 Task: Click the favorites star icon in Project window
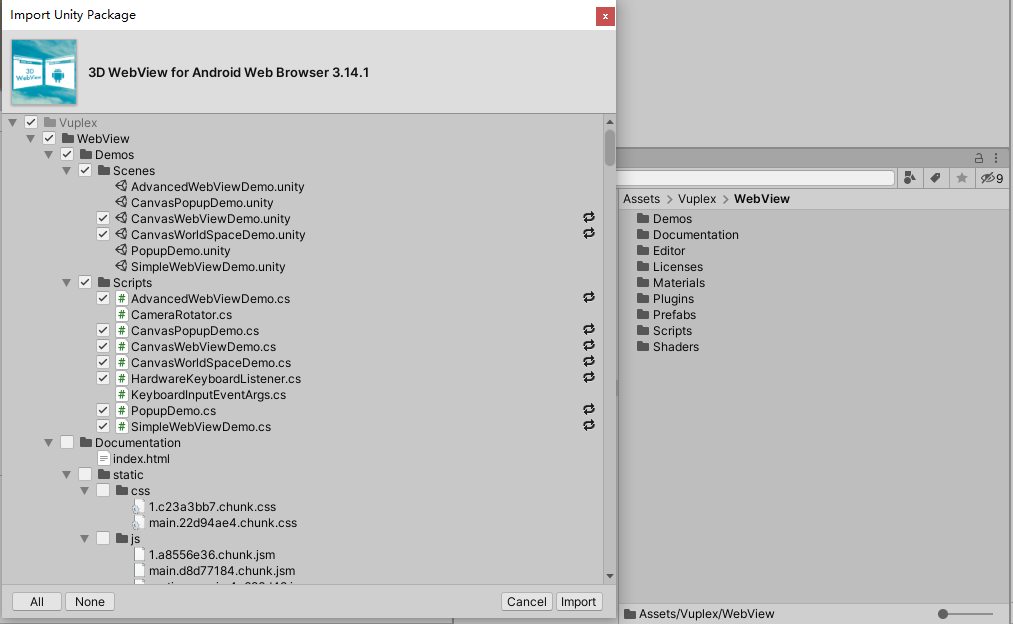coord(961,178)
